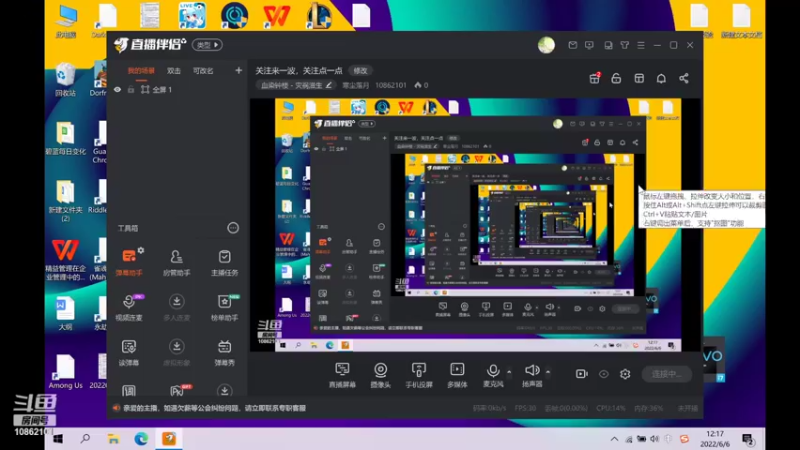
Task: Open the settings gear beside 连接中
Action: (625, 374)
